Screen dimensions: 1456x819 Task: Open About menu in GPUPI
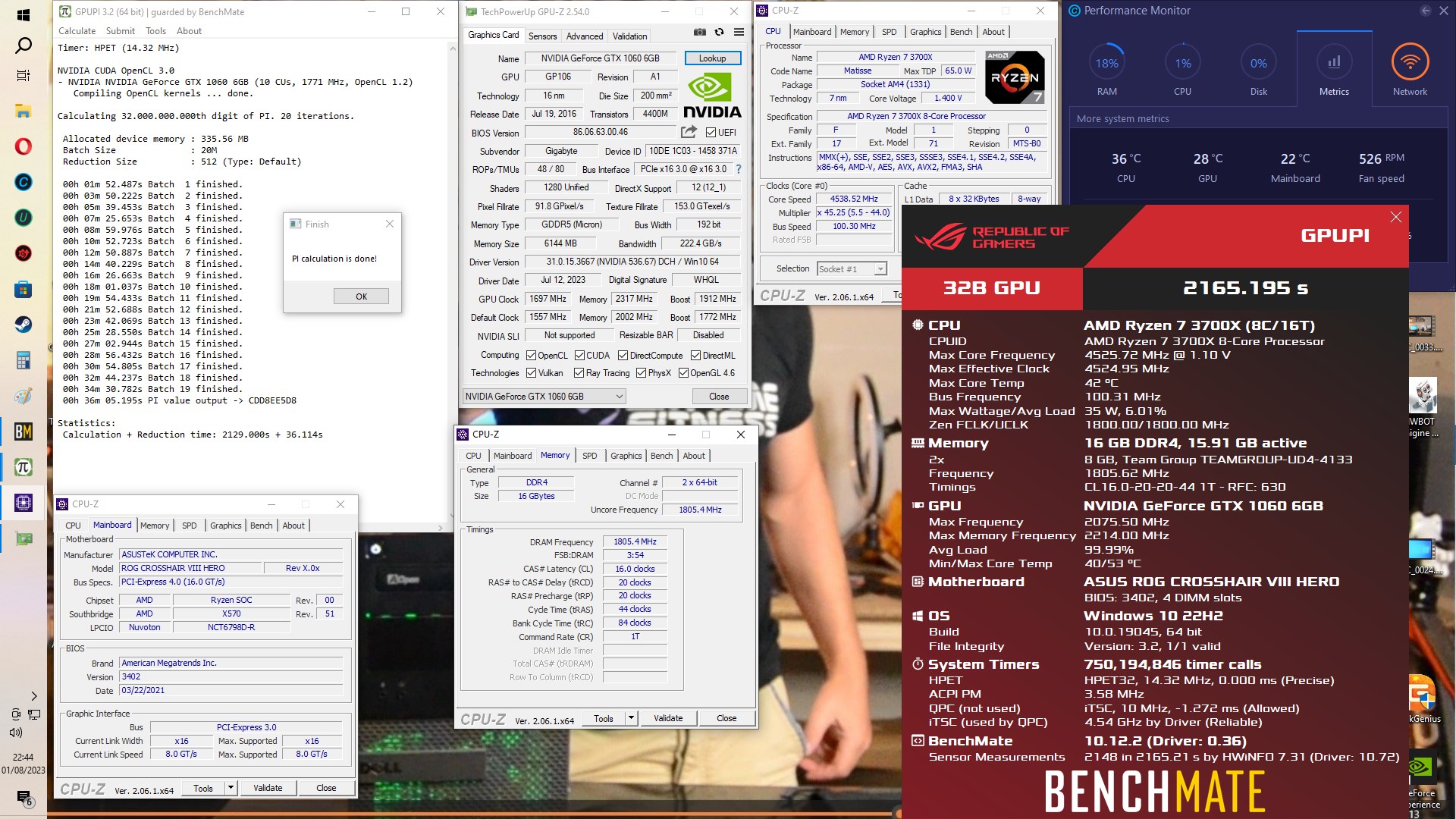click(189, 31)
